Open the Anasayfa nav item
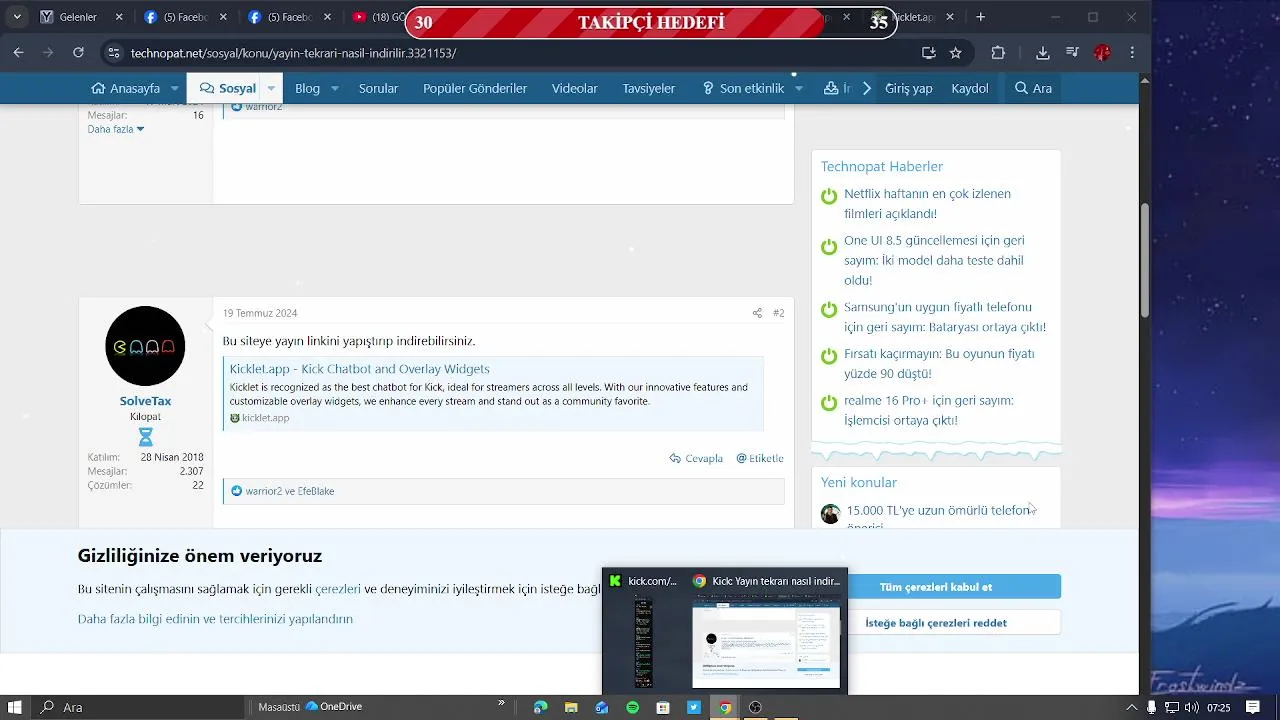 (x=126, y=88)
